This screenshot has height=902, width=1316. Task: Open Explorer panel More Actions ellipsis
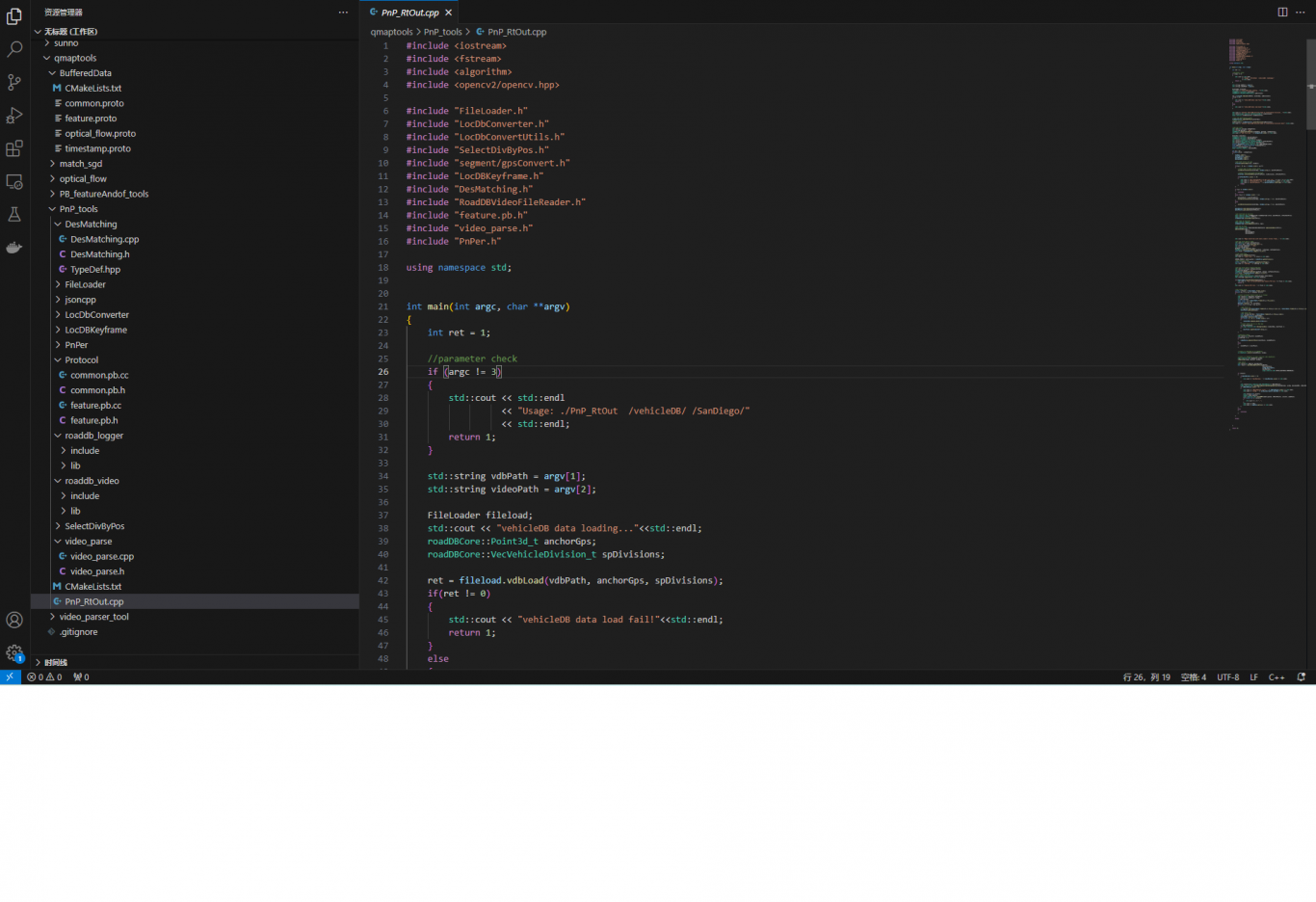pos(343,13)
